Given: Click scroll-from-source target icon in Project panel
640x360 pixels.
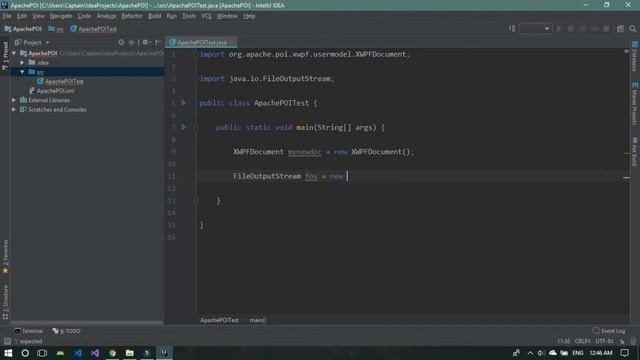Looking at the screenshot, I should pos(121,42).
